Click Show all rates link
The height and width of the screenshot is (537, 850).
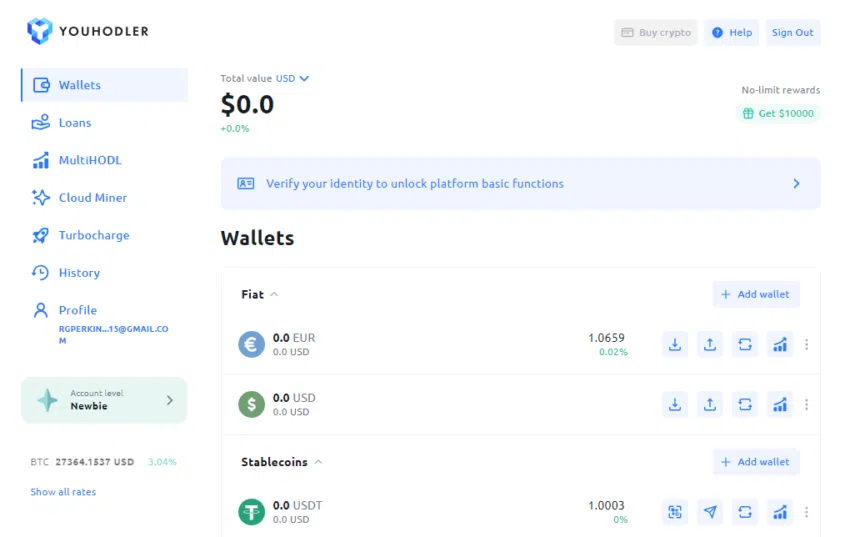[x=63, y=491]
